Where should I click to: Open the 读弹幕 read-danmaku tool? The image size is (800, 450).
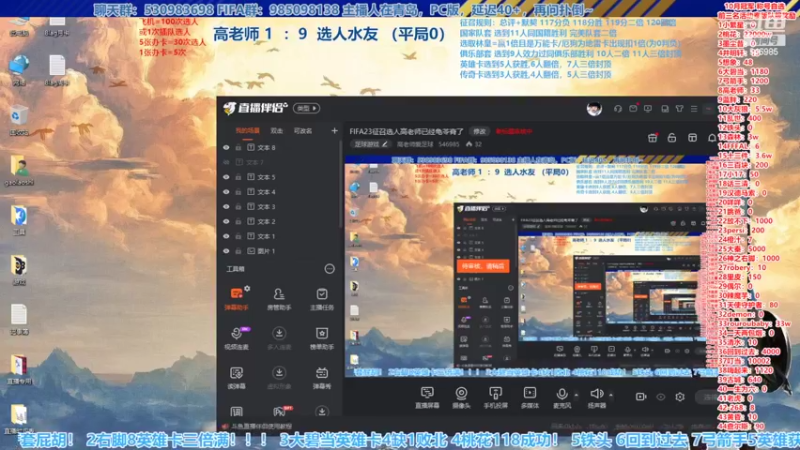click(236, 378)
